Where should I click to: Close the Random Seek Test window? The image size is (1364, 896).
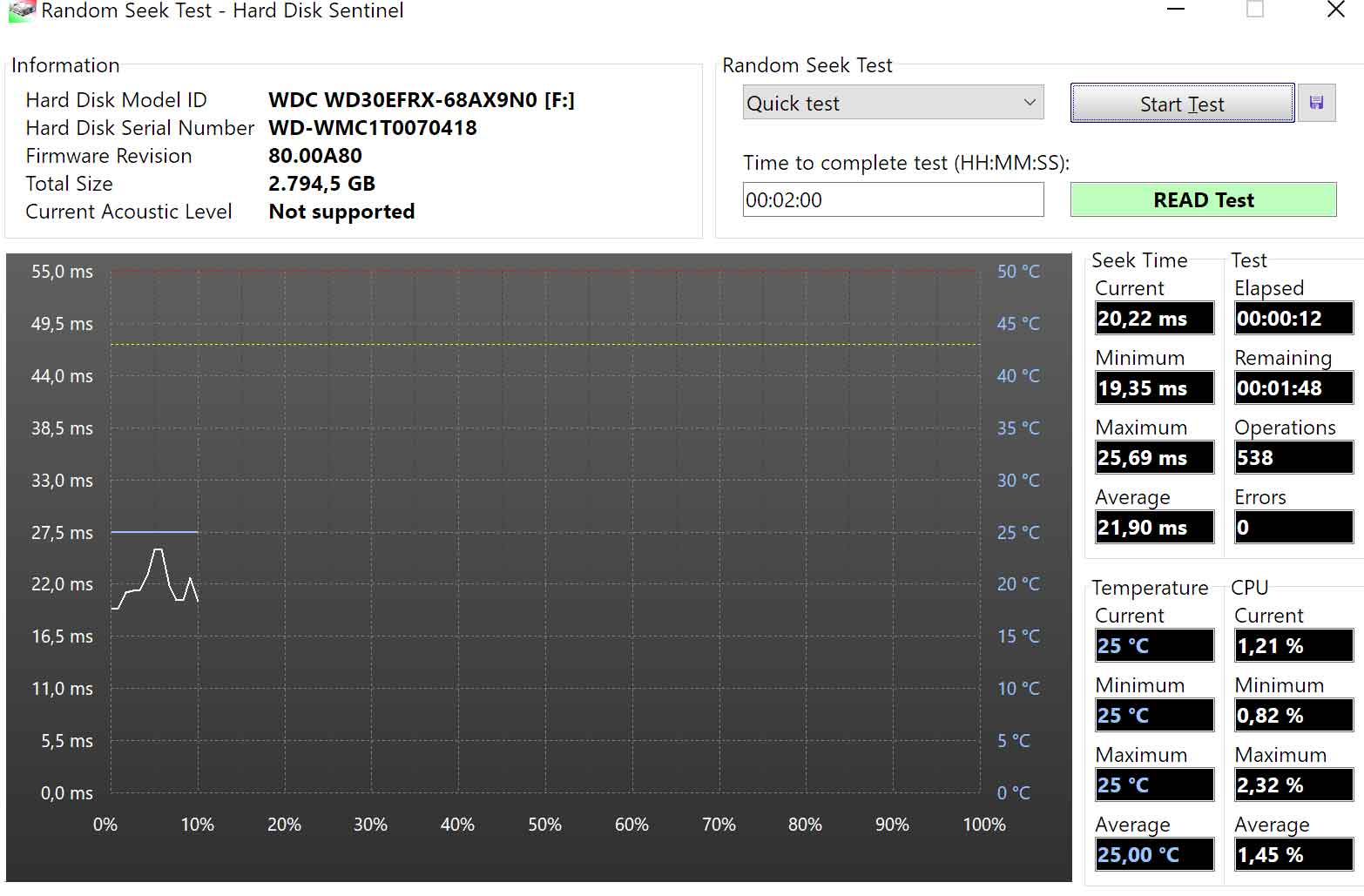click(x=1335, y=10)
